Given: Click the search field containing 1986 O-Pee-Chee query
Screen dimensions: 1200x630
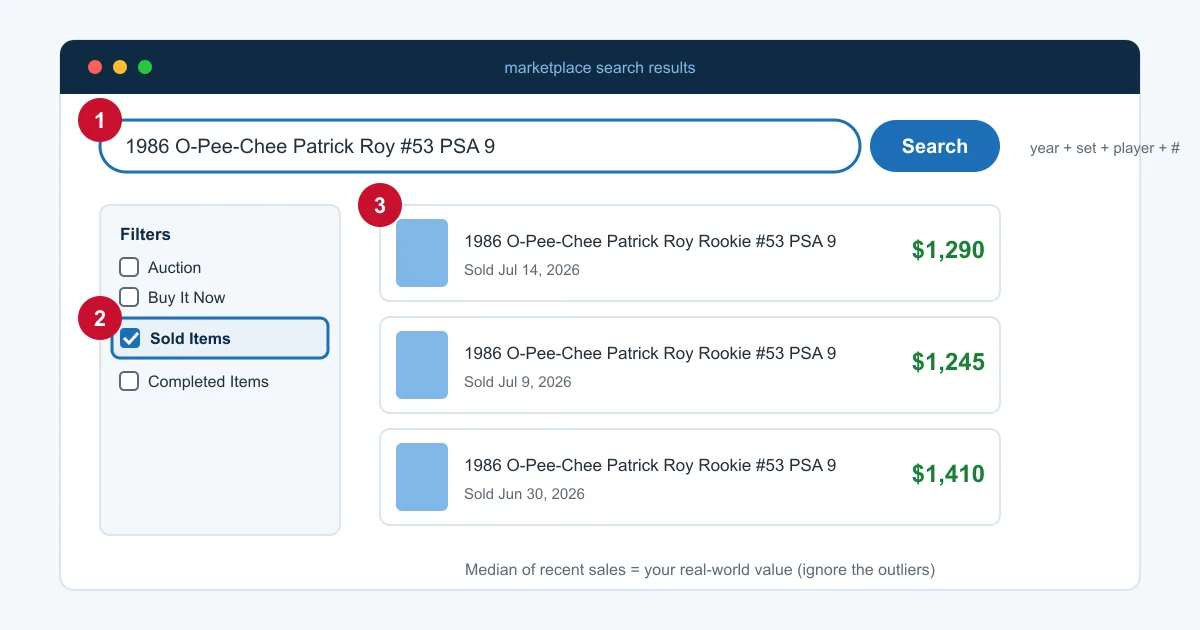Looking at the screenshot, I should tap(480, 146).
